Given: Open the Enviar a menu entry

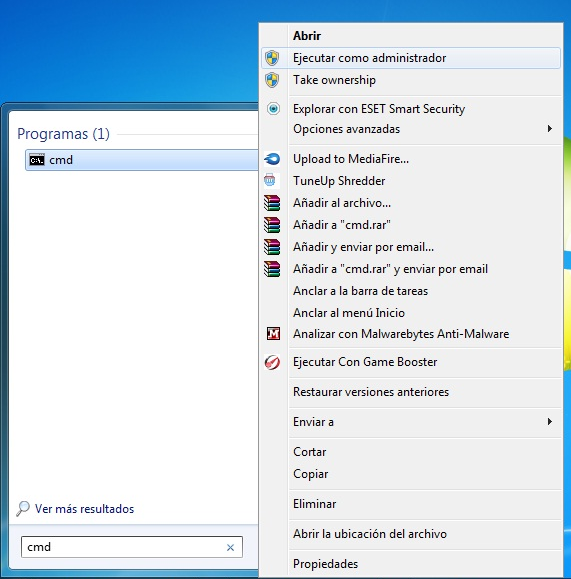Looking at the screenshot, I should [x=411, y=422].
